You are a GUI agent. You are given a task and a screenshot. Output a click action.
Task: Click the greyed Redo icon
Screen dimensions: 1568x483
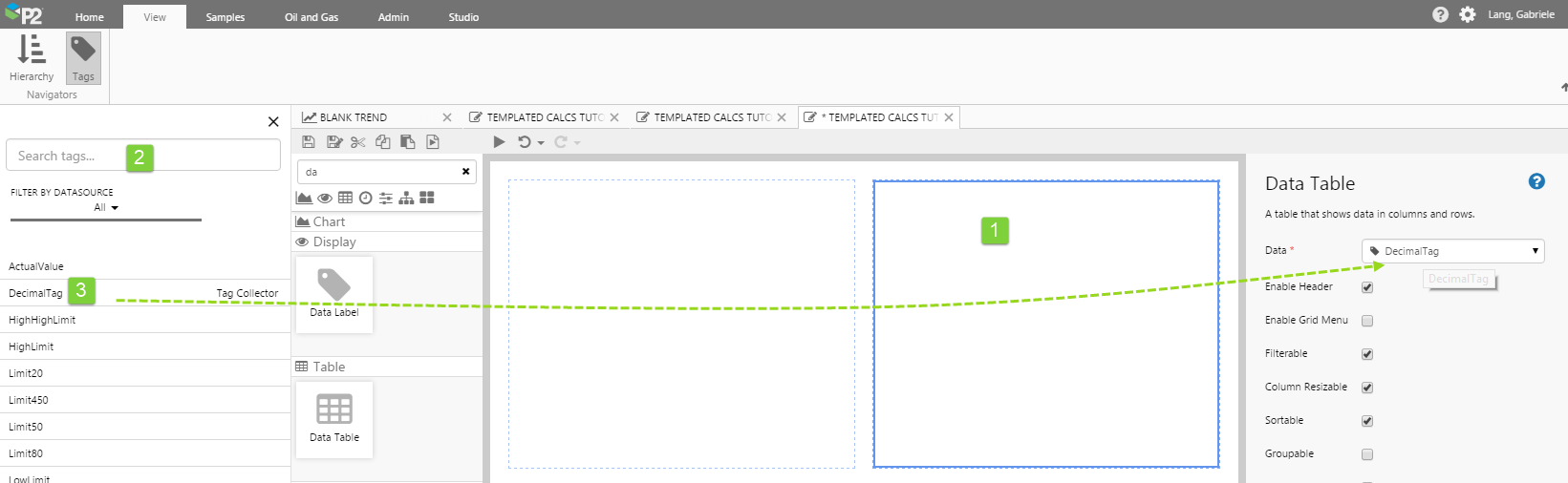pyautogui.click(x=560, y=142)
